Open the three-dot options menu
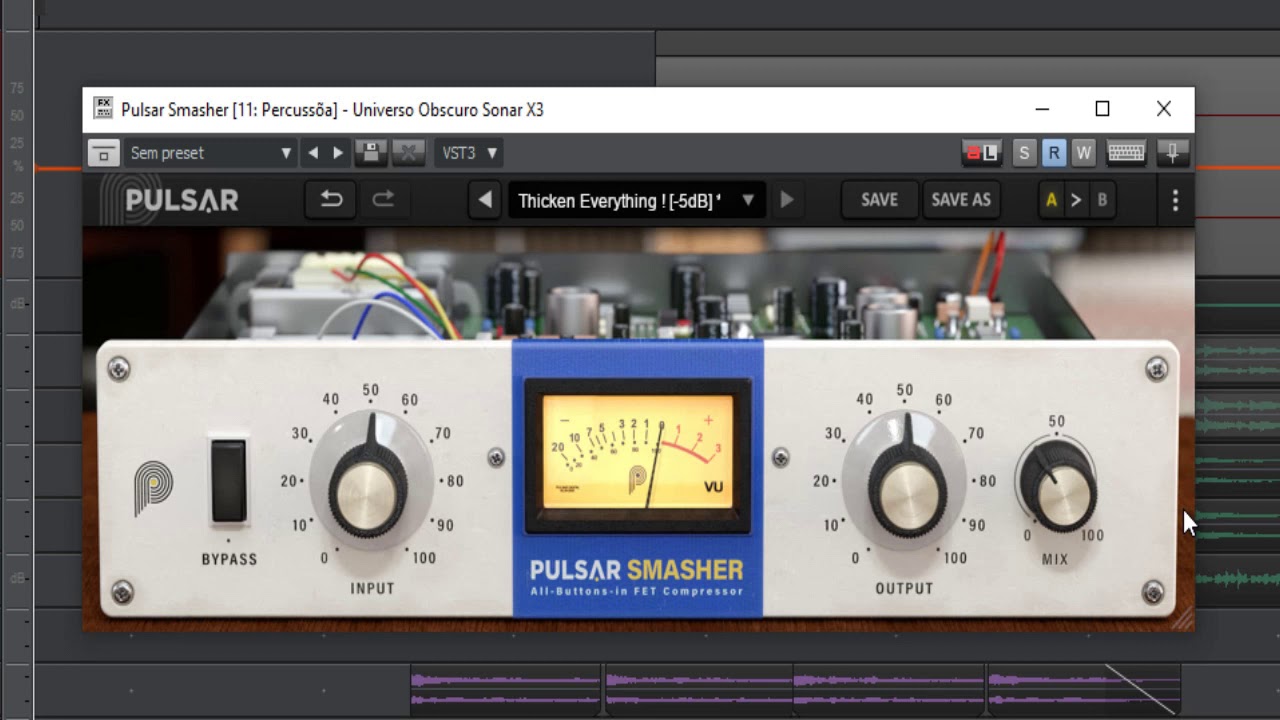 click(1175, 200)
